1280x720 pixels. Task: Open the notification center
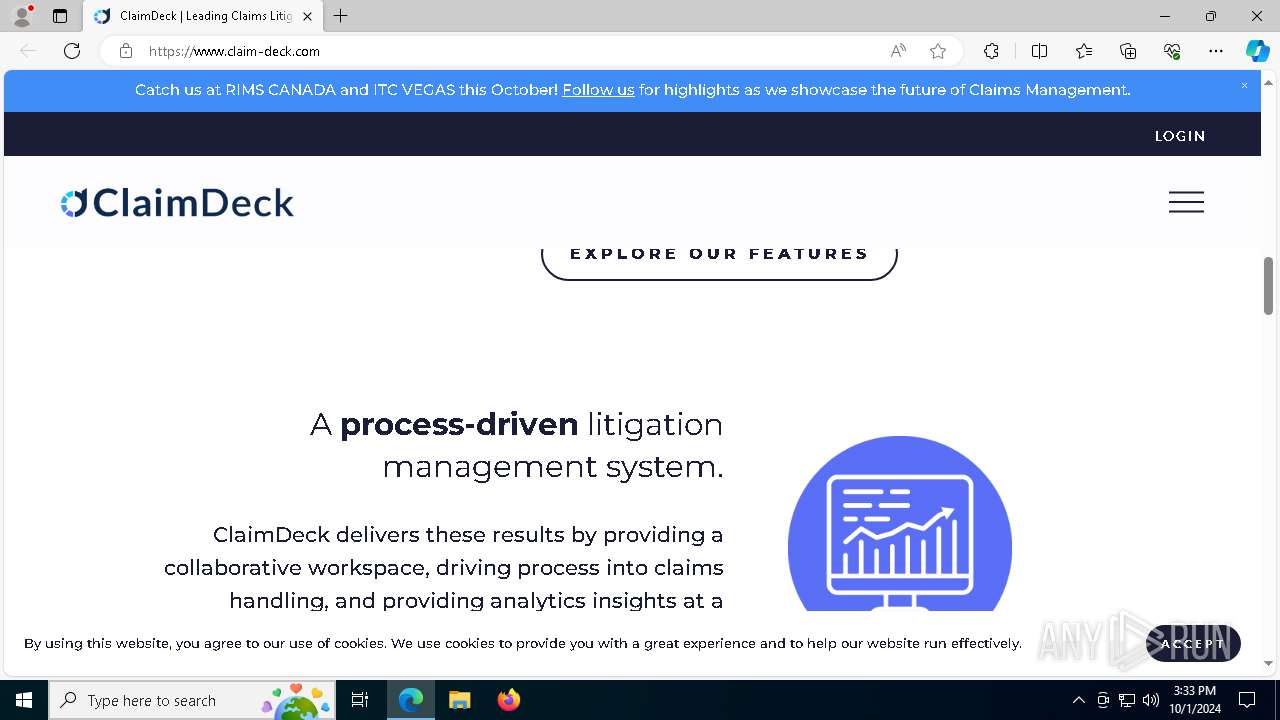(1247, 700)
